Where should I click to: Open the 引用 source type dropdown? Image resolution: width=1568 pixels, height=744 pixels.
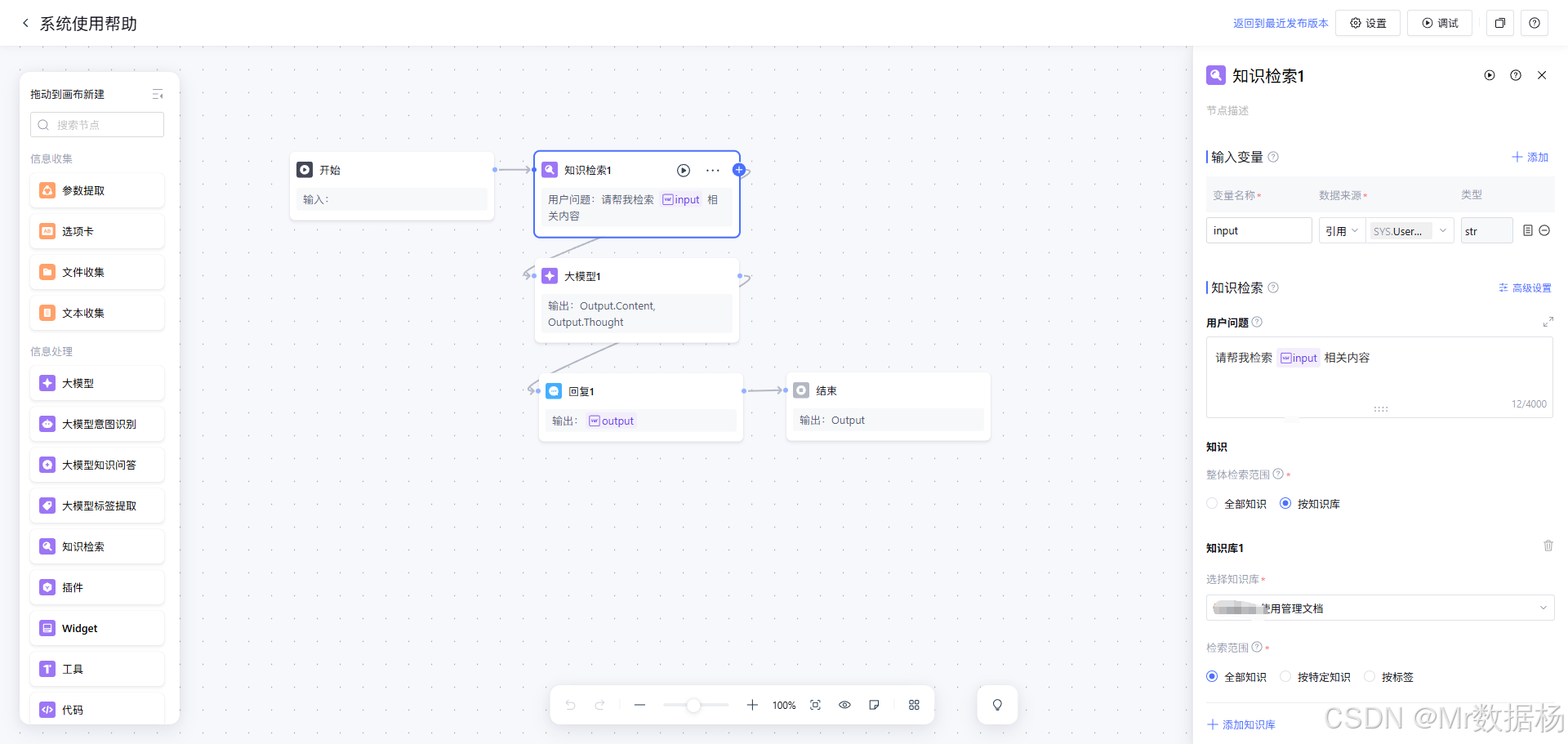(x=1342, y=231)
